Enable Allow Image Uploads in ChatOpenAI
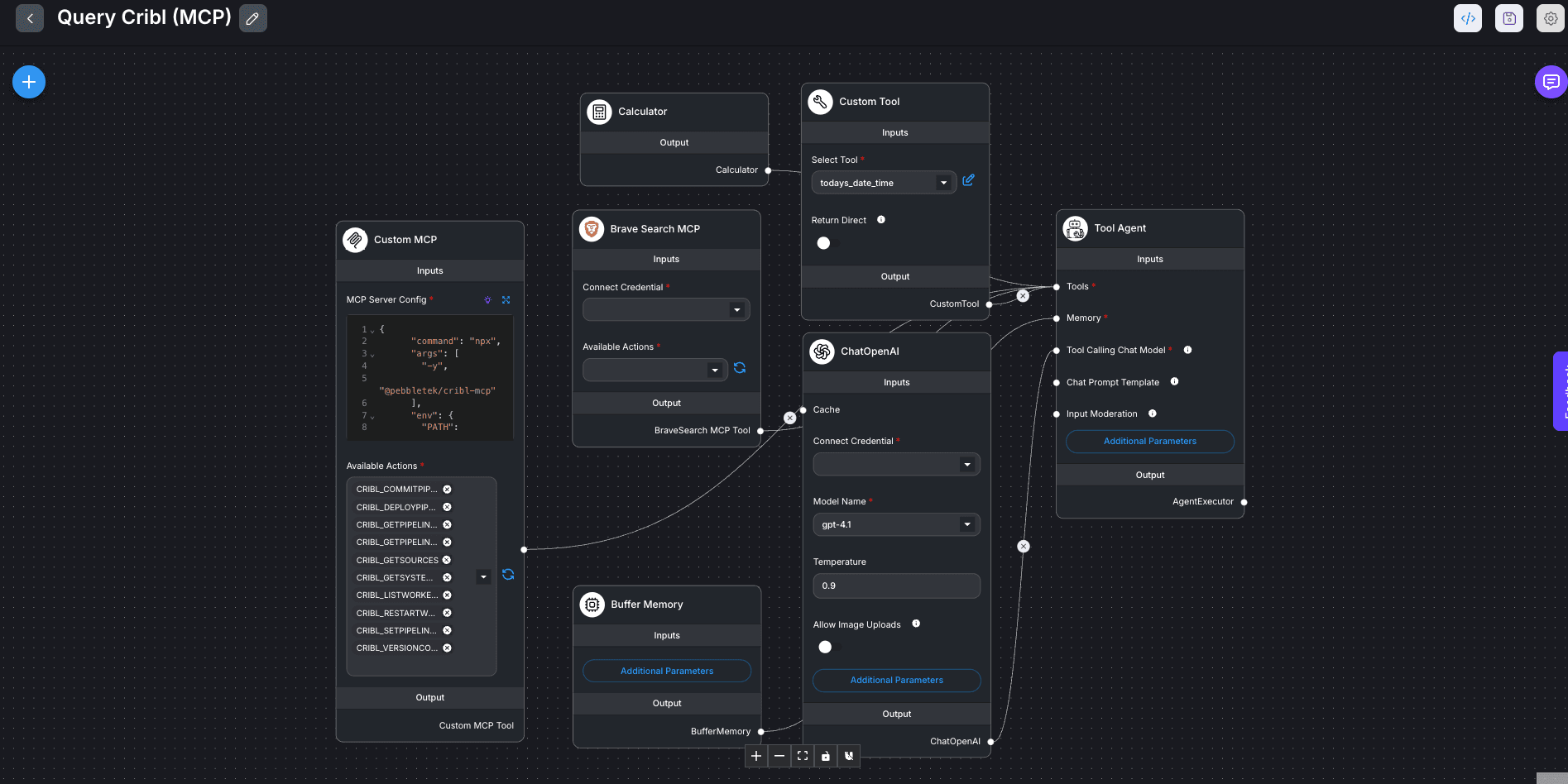 click(825, 647)
